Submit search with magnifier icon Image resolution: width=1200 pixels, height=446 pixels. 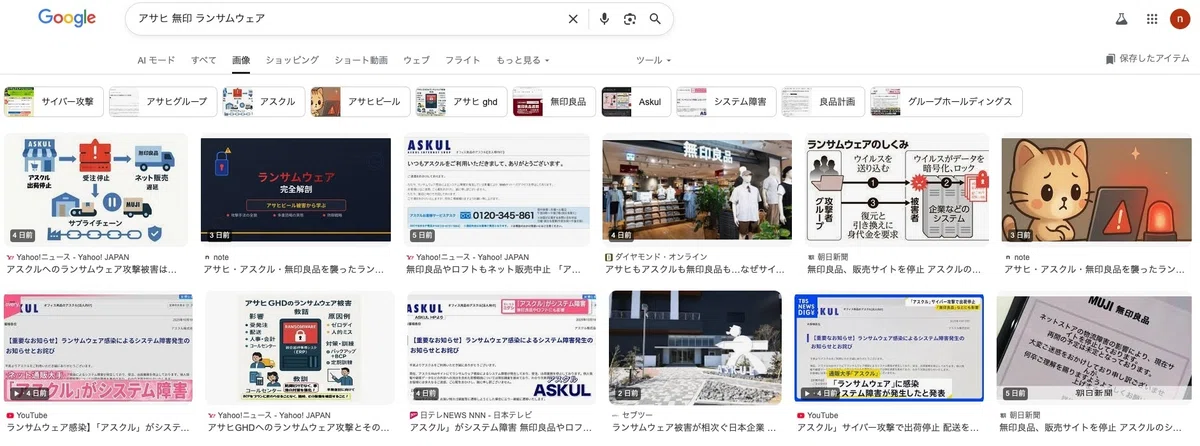click(656, 18)
